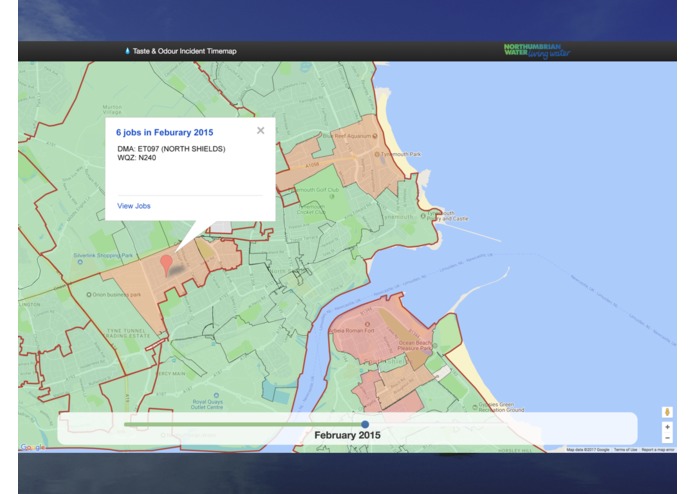Image resolution: width=695 pixels, height=494 pixels.
Task: Click the Northumbrian Water logo
Action: pyautogui.click(x=537, y=51)
